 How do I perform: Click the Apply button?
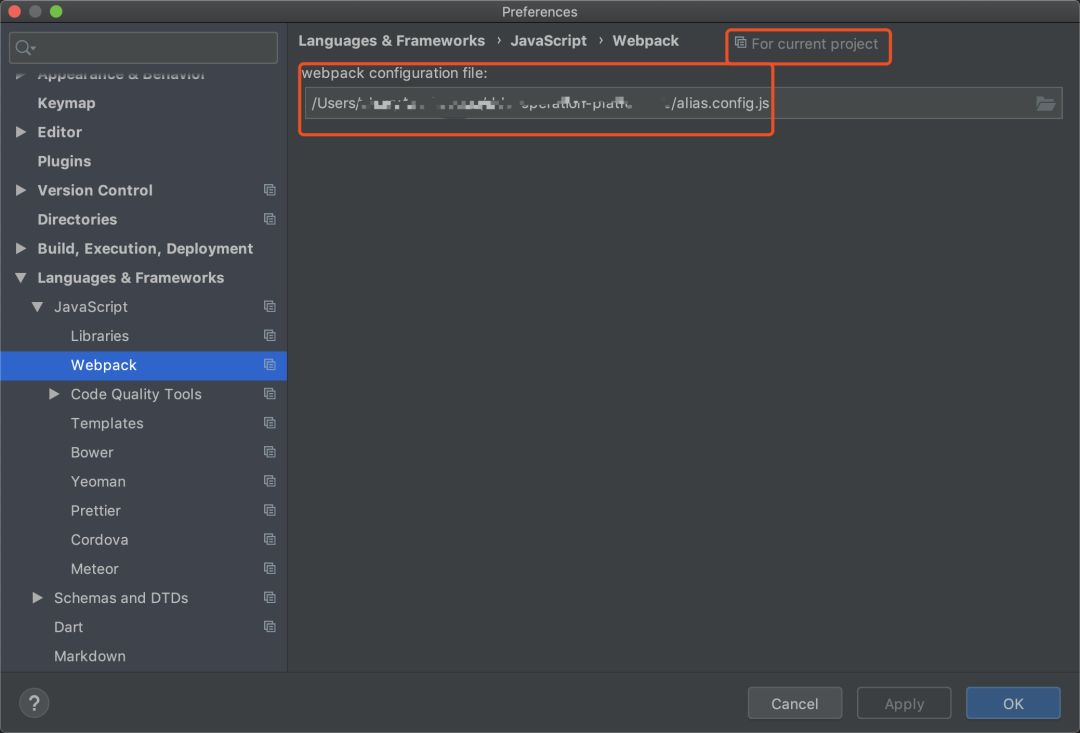[x=904, y=703]
